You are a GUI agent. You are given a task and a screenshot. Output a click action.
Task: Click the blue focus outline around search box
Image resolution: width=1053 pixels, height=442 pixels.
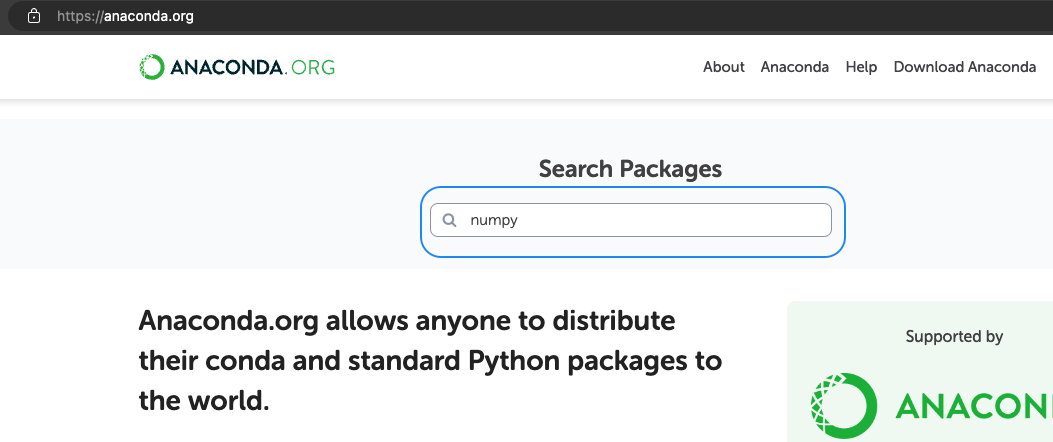pos(632,188)
